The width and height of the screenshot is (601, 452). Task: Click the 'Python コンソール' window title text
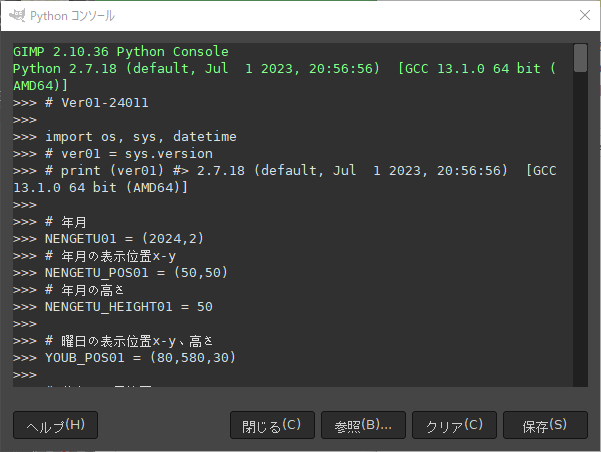[72, 16]
